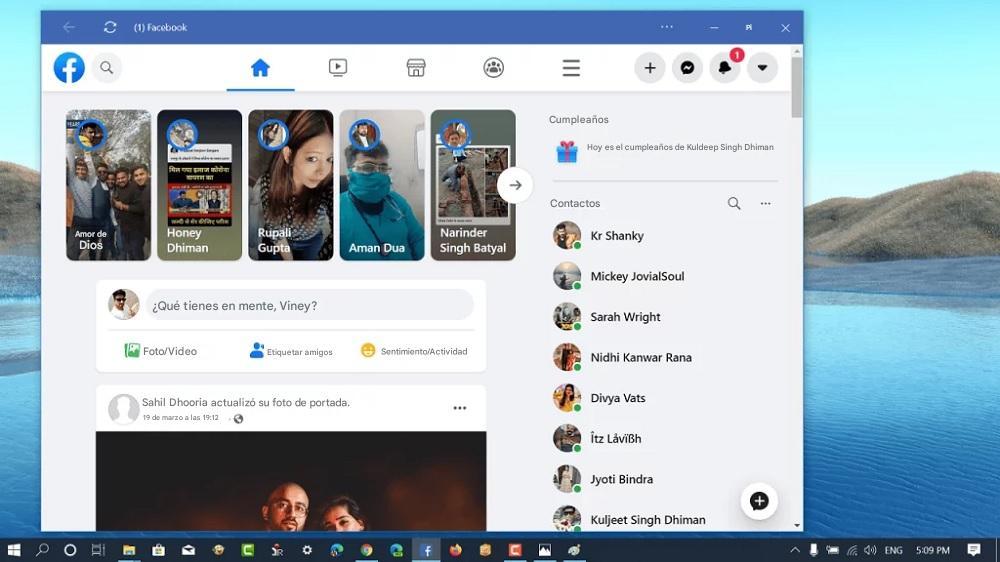Switch to the Watch video tab
The image size is (1000, 562).
pos(338,68)
